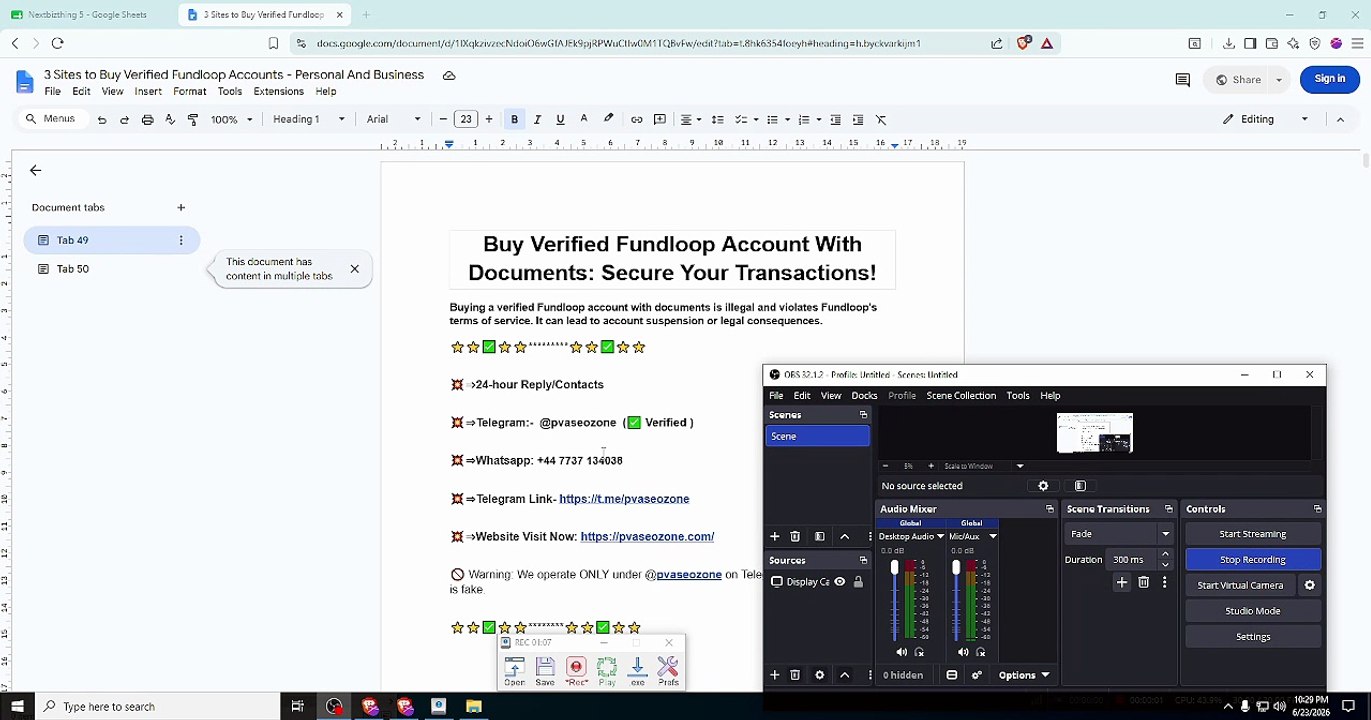Insert a link with the toolbar icon
1371x720 pixels.
[x=636, y=120]
